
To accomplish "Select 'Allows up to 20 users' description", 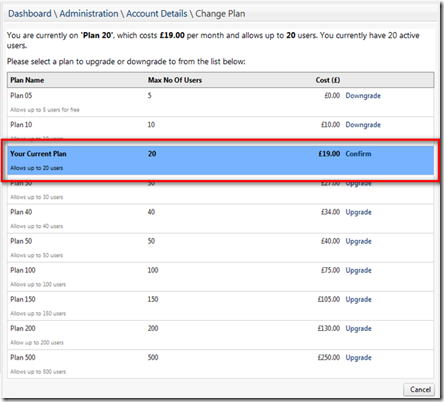I will coord(36,168).
